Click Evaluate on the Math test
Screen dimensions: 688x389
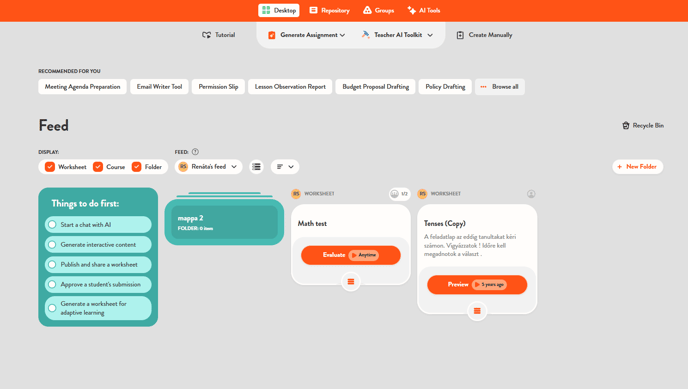351,255
